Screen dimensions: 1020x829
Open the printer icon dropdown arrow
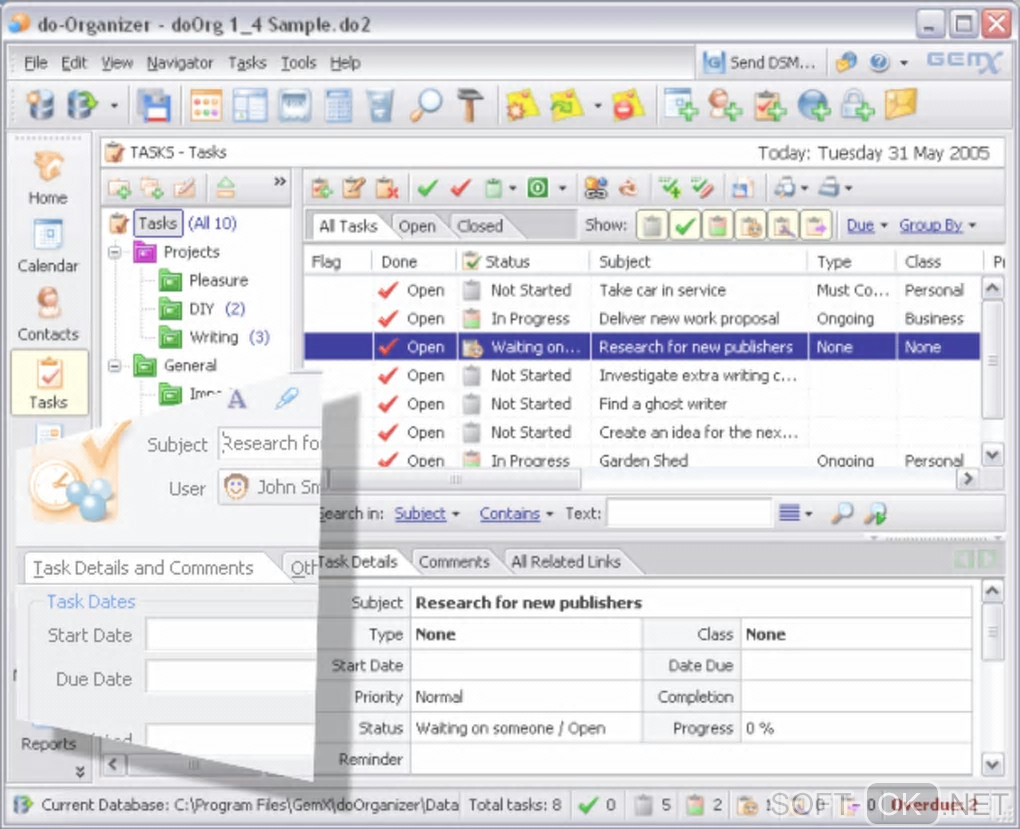[x=849, y=189]
